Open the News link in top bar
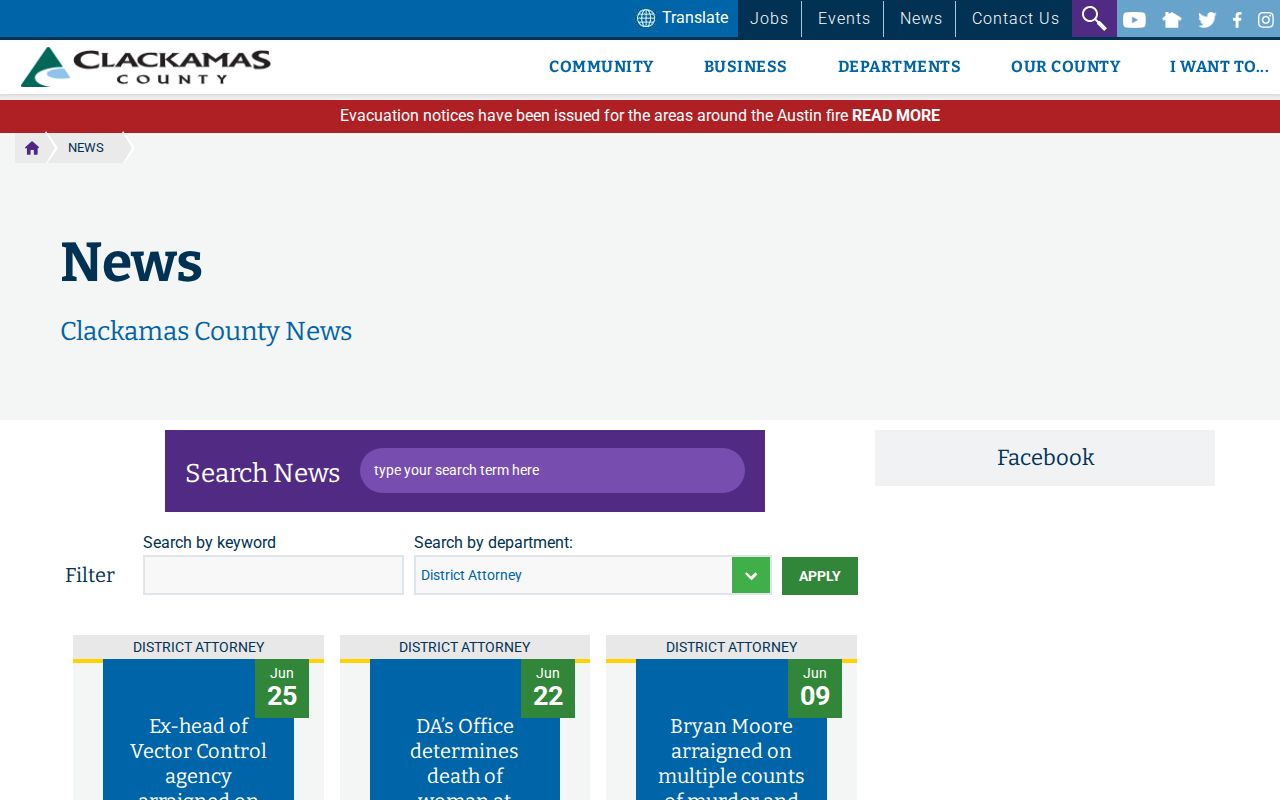Image resolution: width=1280 pixels, height=800 pixels. [921, 18]
